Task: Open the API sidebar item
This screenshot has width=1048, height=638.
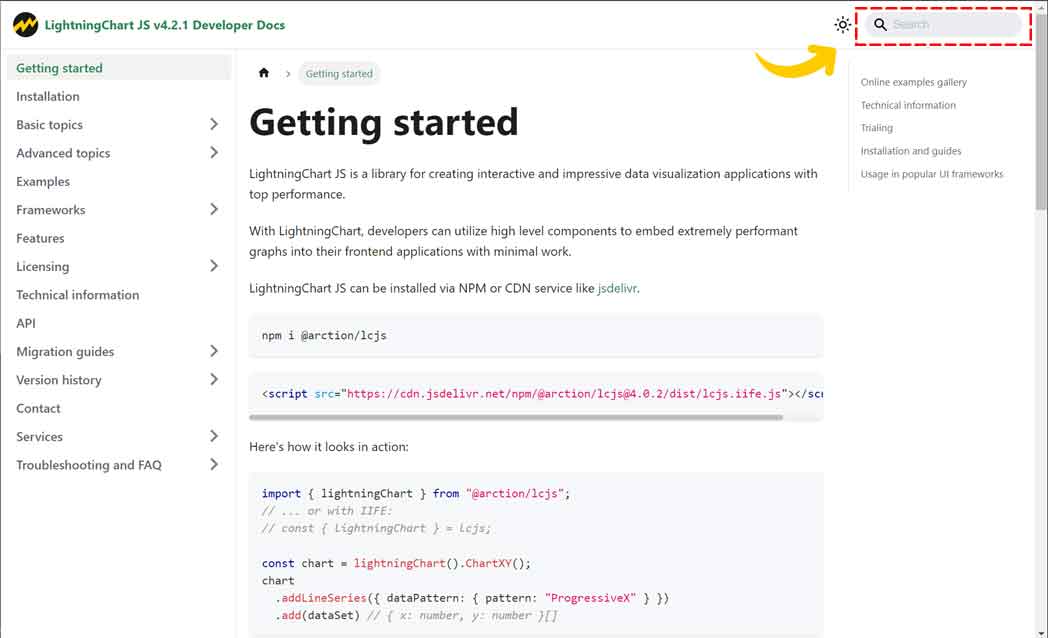Action: click(26, 323)
